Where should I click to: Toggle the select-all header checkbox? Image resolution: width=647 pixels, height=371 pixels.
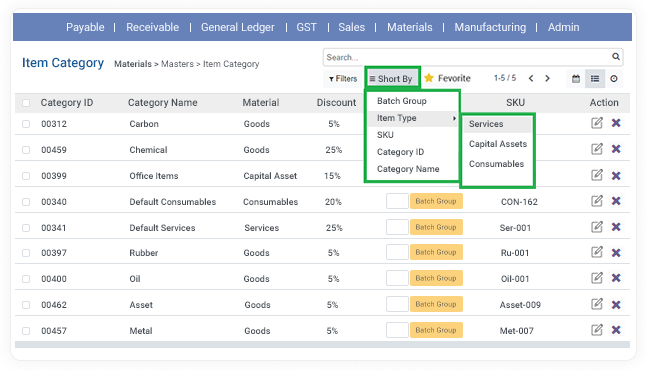coord(26,103)
